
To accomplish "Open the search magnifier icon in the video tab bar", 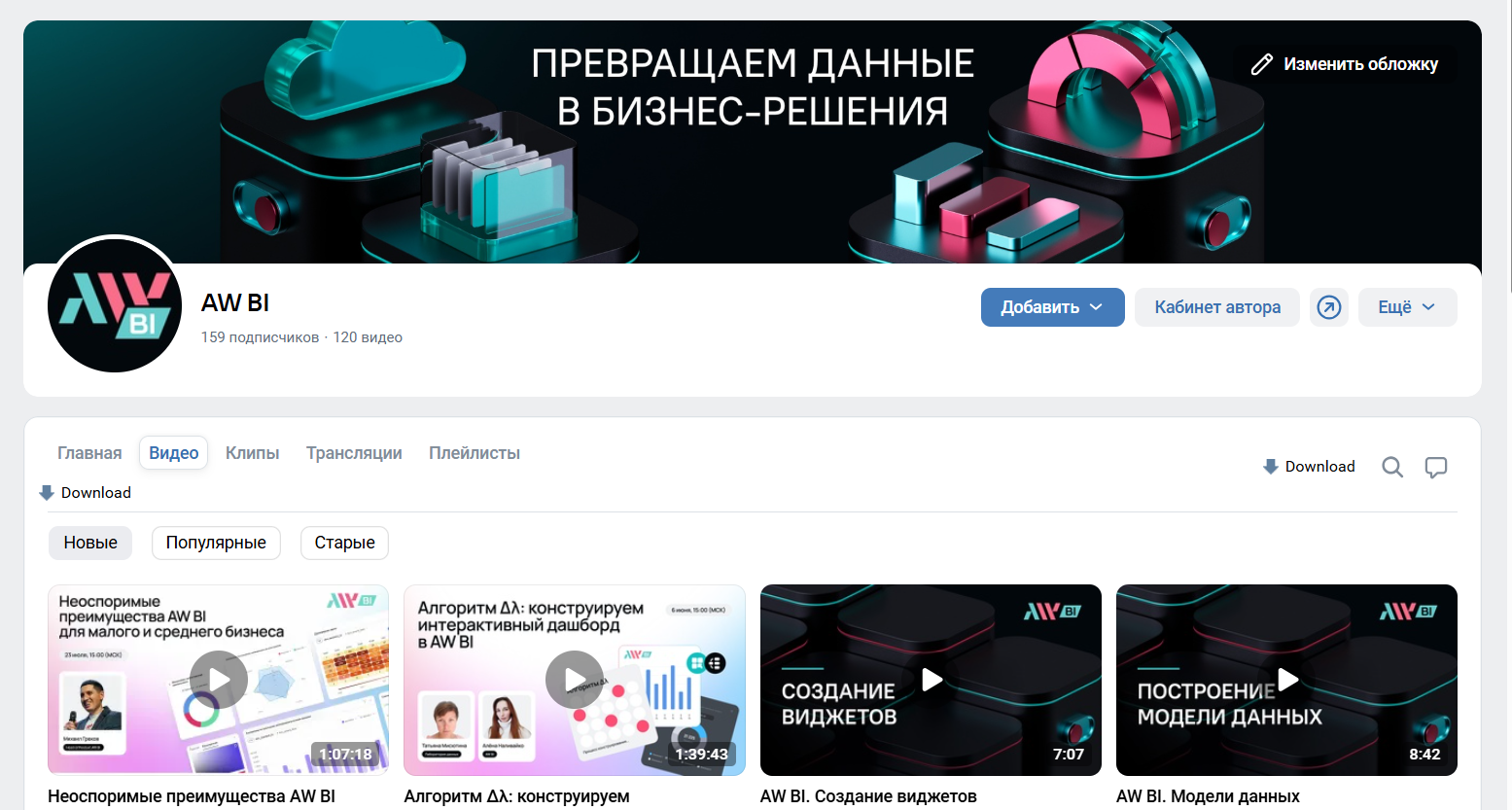I will click(1392, 467).
